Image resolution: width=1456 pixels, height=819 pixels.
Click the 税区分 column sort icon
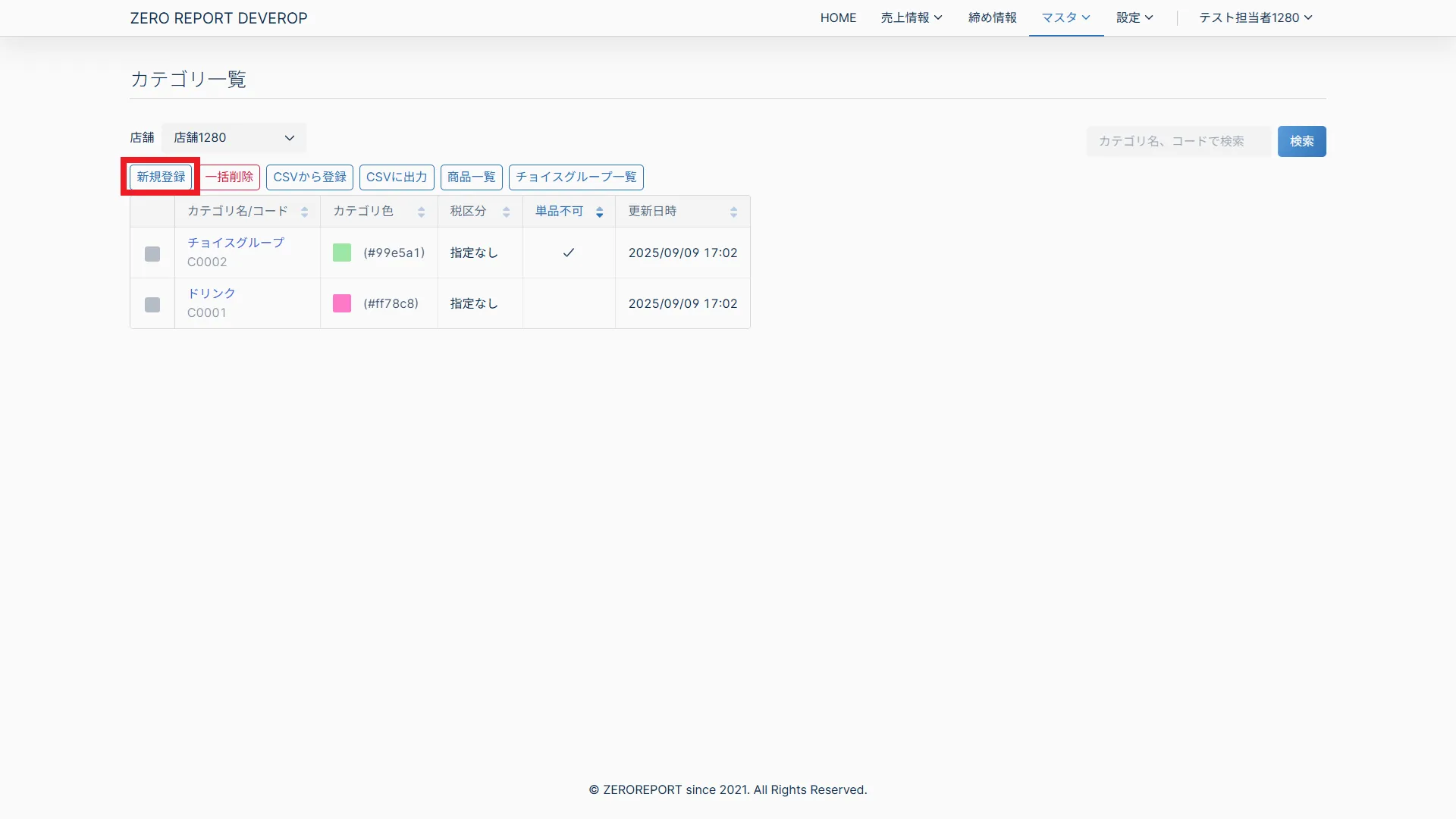click(x=506, y=212)
